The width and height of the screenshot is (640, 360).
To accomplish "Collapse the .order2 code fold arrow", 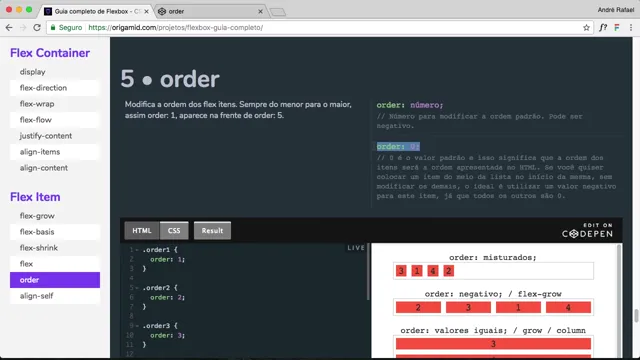I will point(137,288).
